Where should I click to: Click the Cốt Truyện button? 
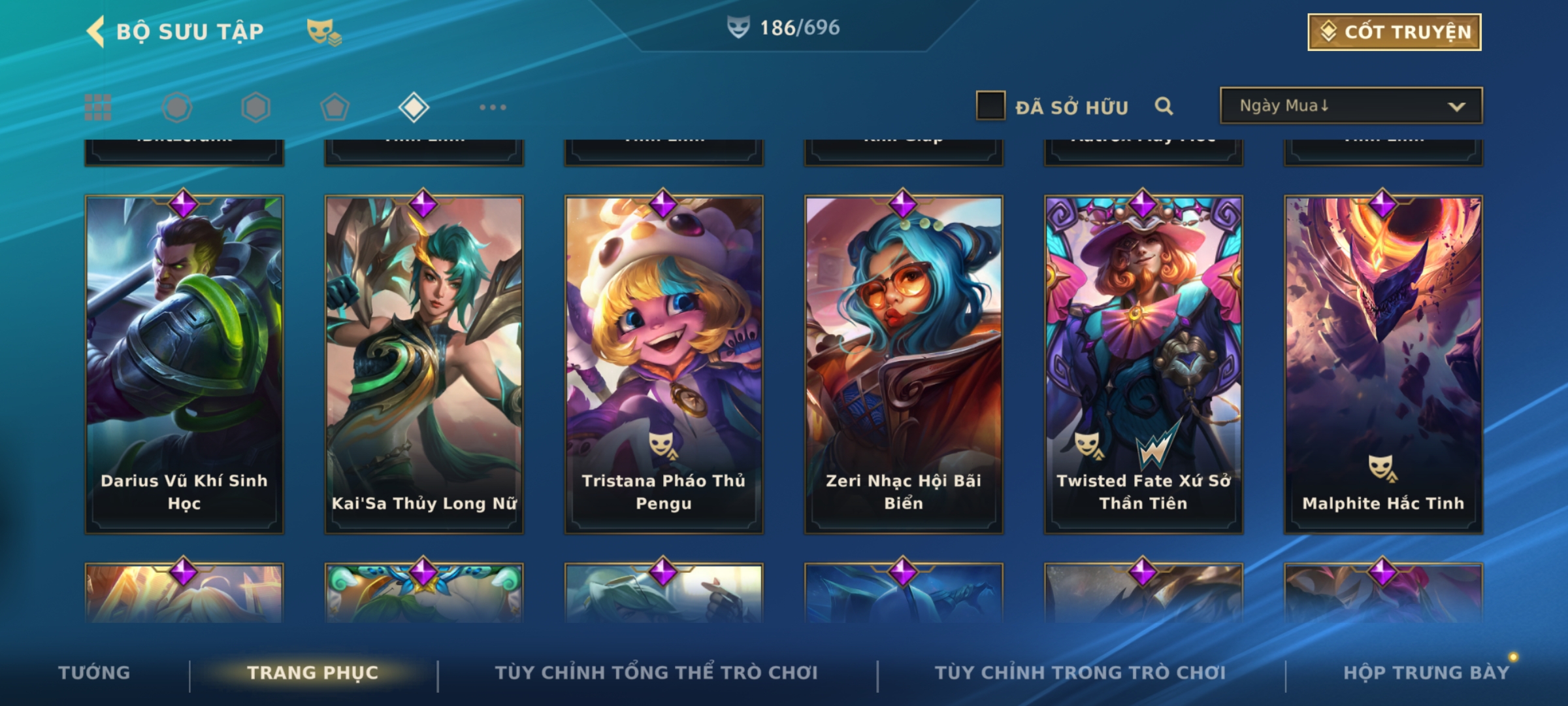point(1394,32)
